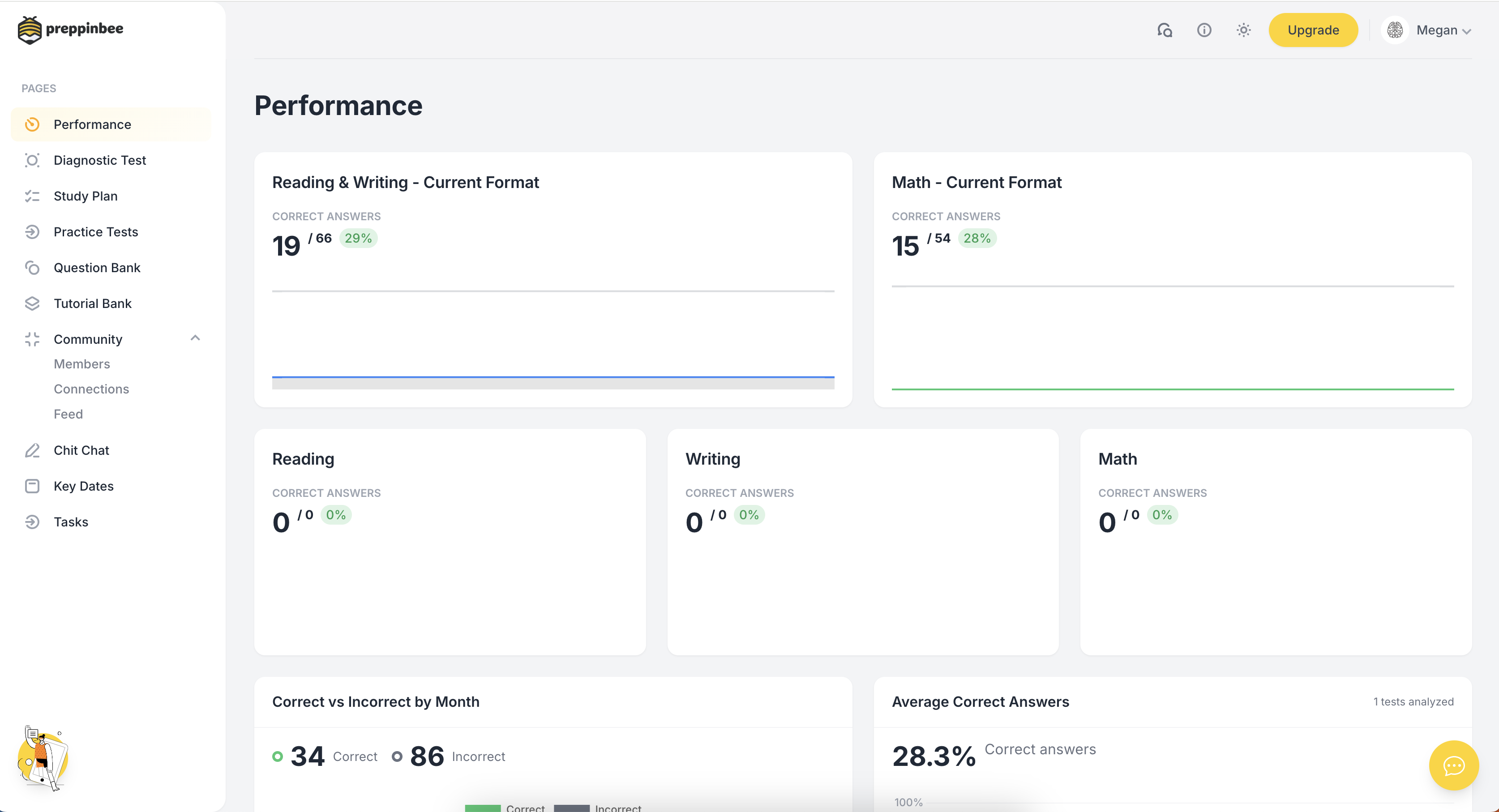Click the info circle icon

coord(1204,30)
